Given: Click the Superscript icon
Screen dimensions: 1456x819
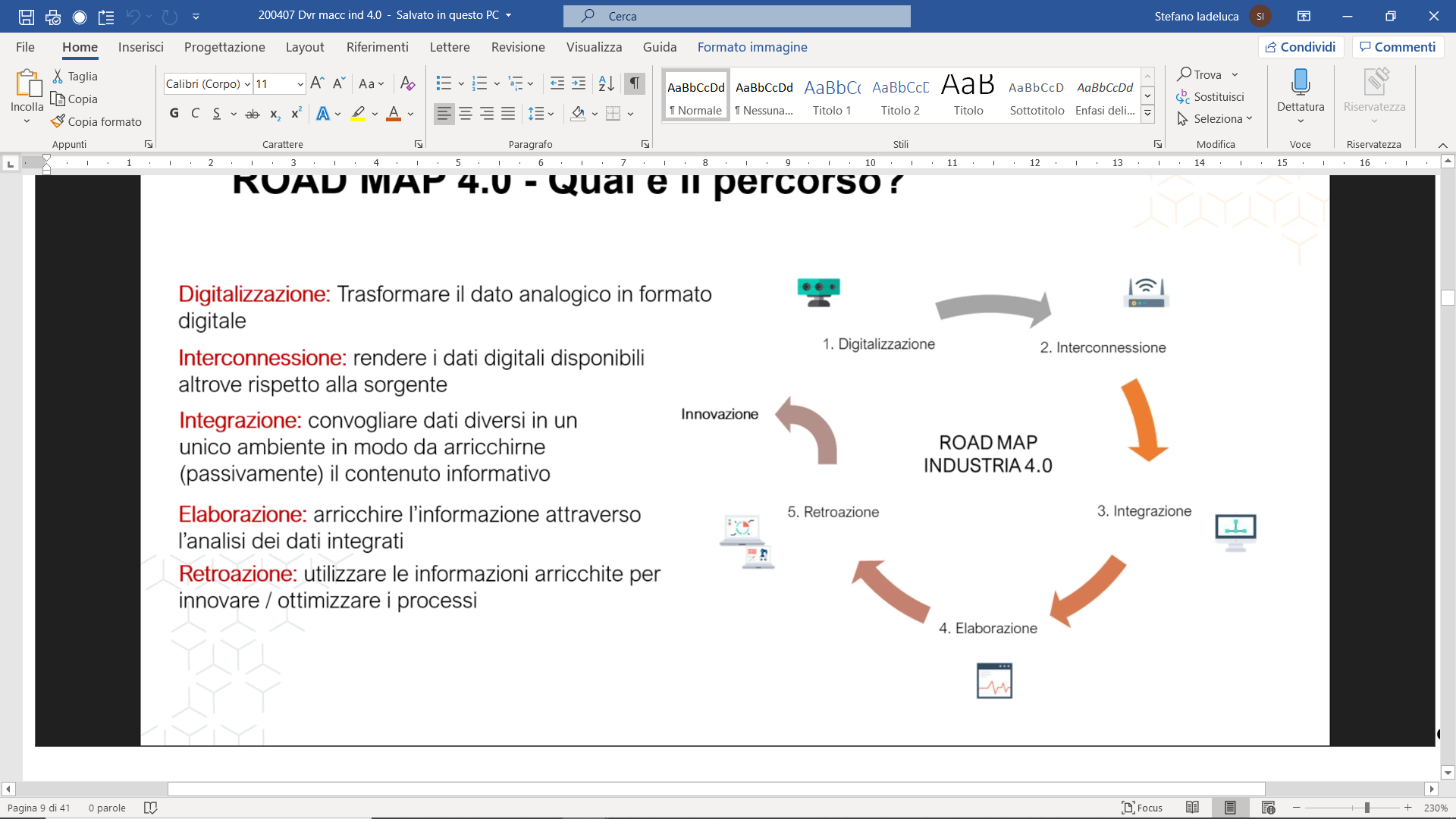Looking at the screenshot, I should pos(297,114).
